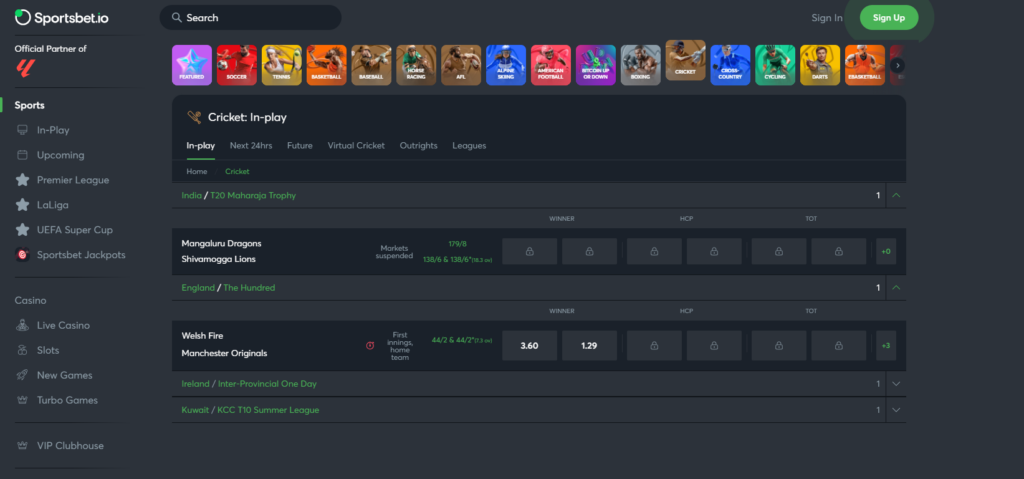This screenshot has width=1024, height=479.
Task: Open the Basketball category tile
Action: click(327, 65)
